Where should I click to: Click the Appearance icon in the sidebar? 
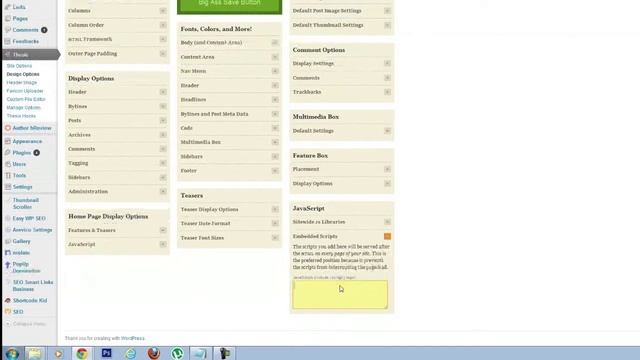point(8,141)
